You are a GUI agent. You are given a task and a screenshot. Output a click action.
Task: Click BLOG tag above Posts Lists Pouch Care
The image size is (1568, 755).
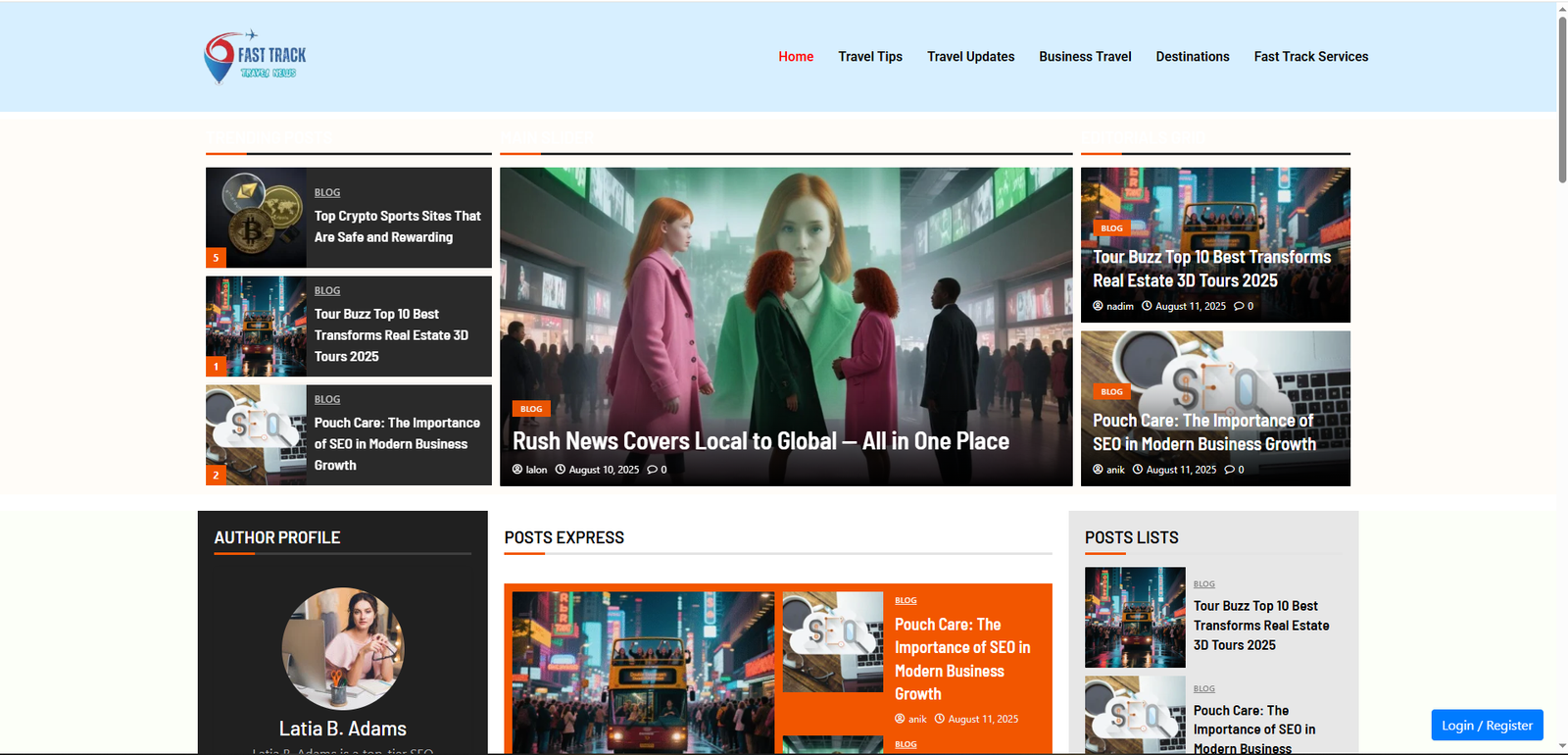point(1204,688)
